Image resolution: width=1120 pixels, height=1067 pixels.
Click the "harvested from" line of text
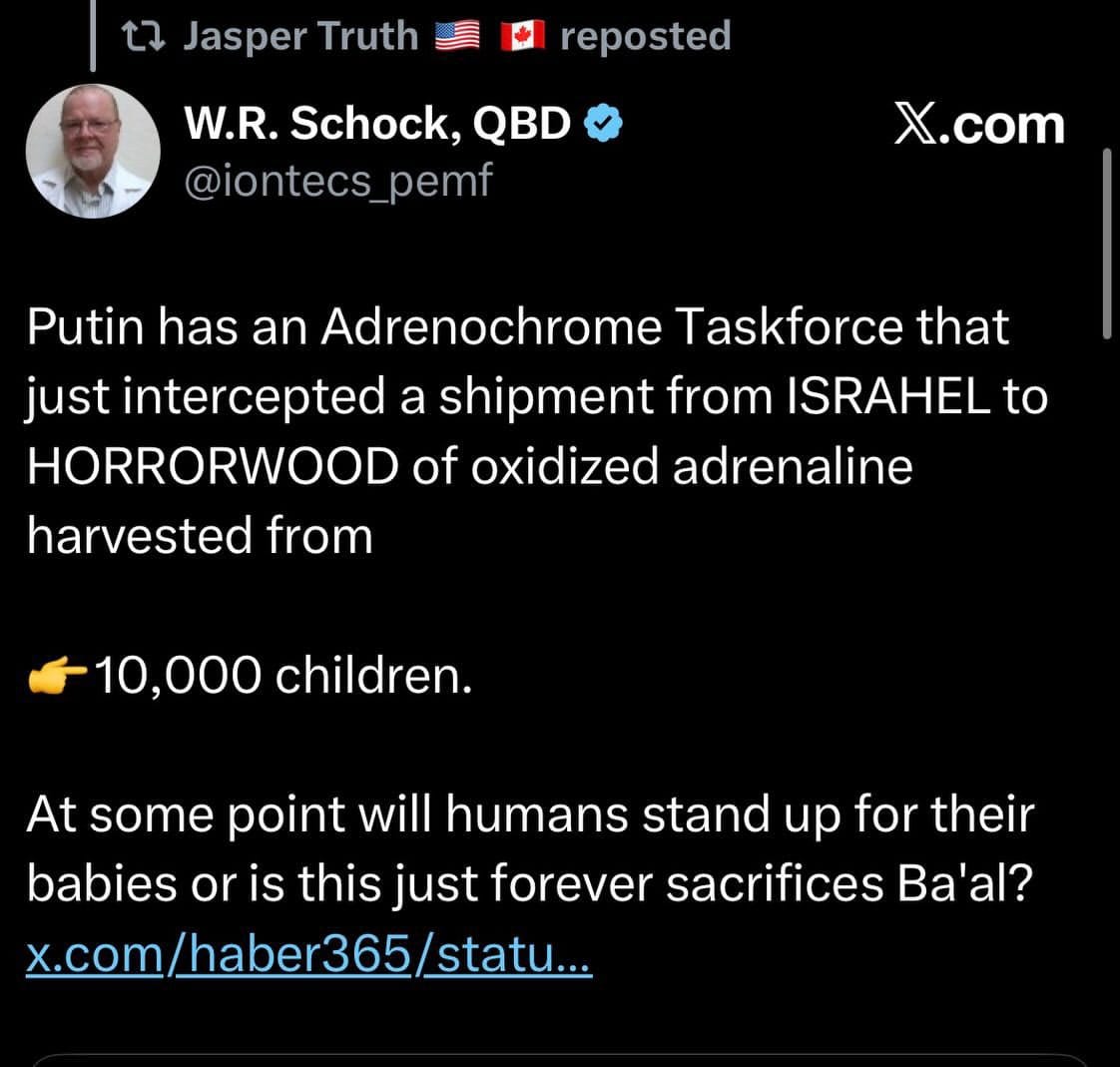click(200, 537)
